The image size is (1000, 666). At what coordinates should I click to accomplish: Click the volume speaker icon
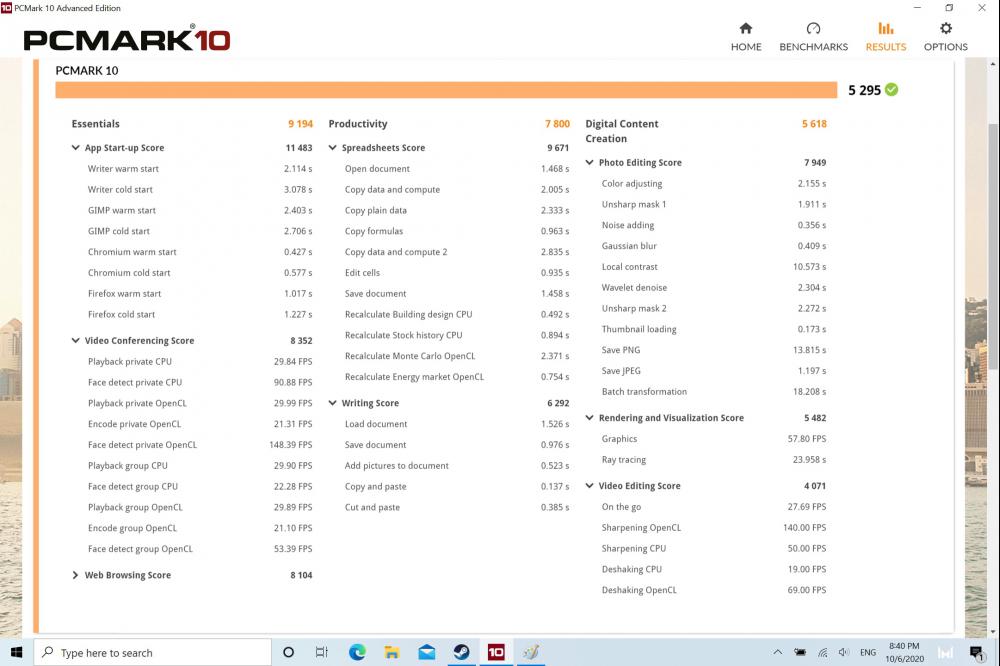(844, 652)
